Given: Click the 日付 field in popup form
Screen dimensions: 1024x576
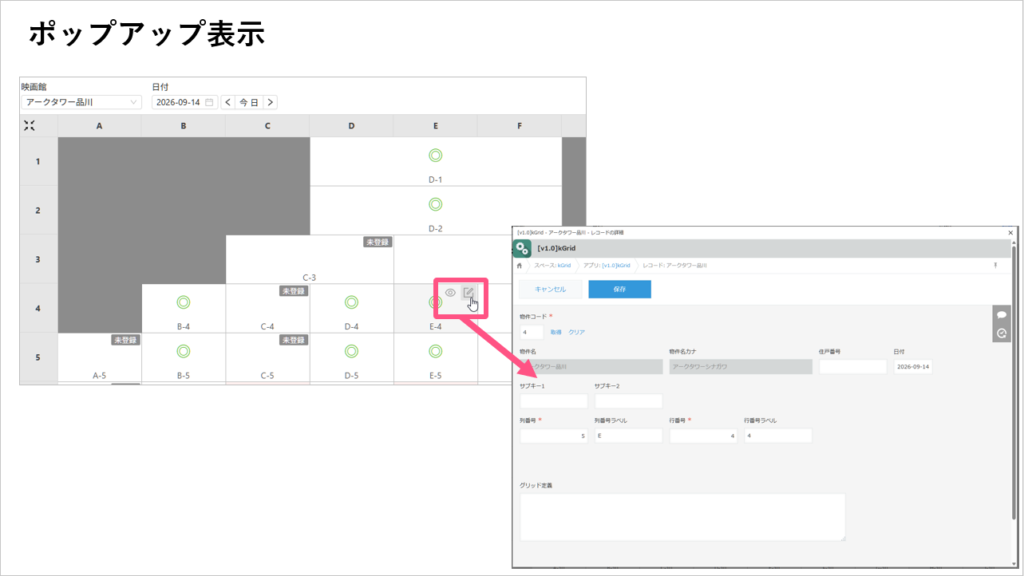Looking at the screenshot, I should tap(913, 367).
